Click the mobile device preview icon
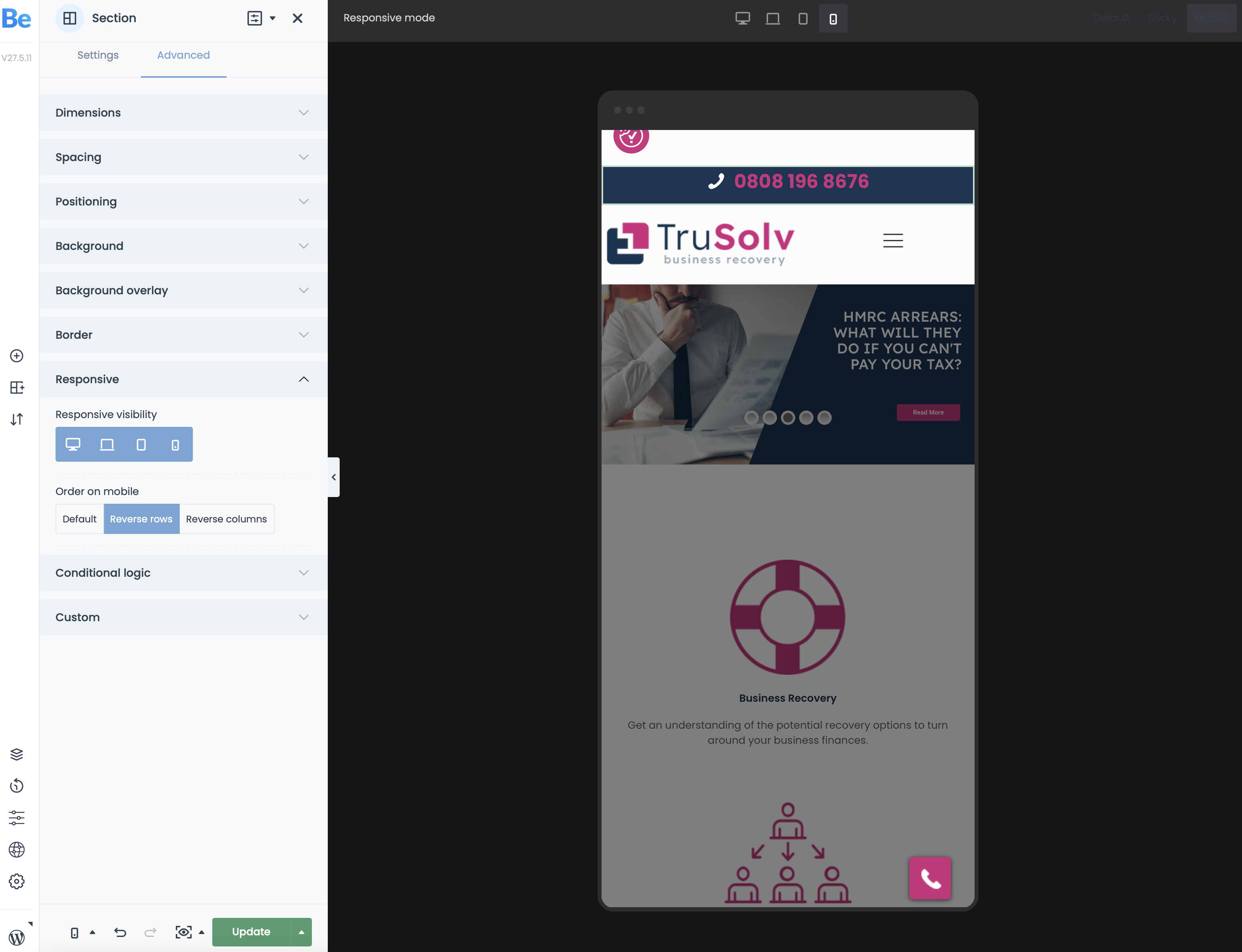This screenshot has height=952, width=1242. pos(833,18)
